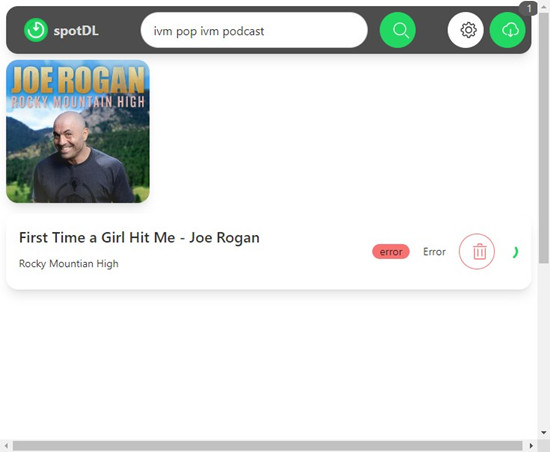Click 'First Time a Girl Hit Me - Joe Rogan' title
The width and height of the screenshot is (550, 452).
point(139,238)
